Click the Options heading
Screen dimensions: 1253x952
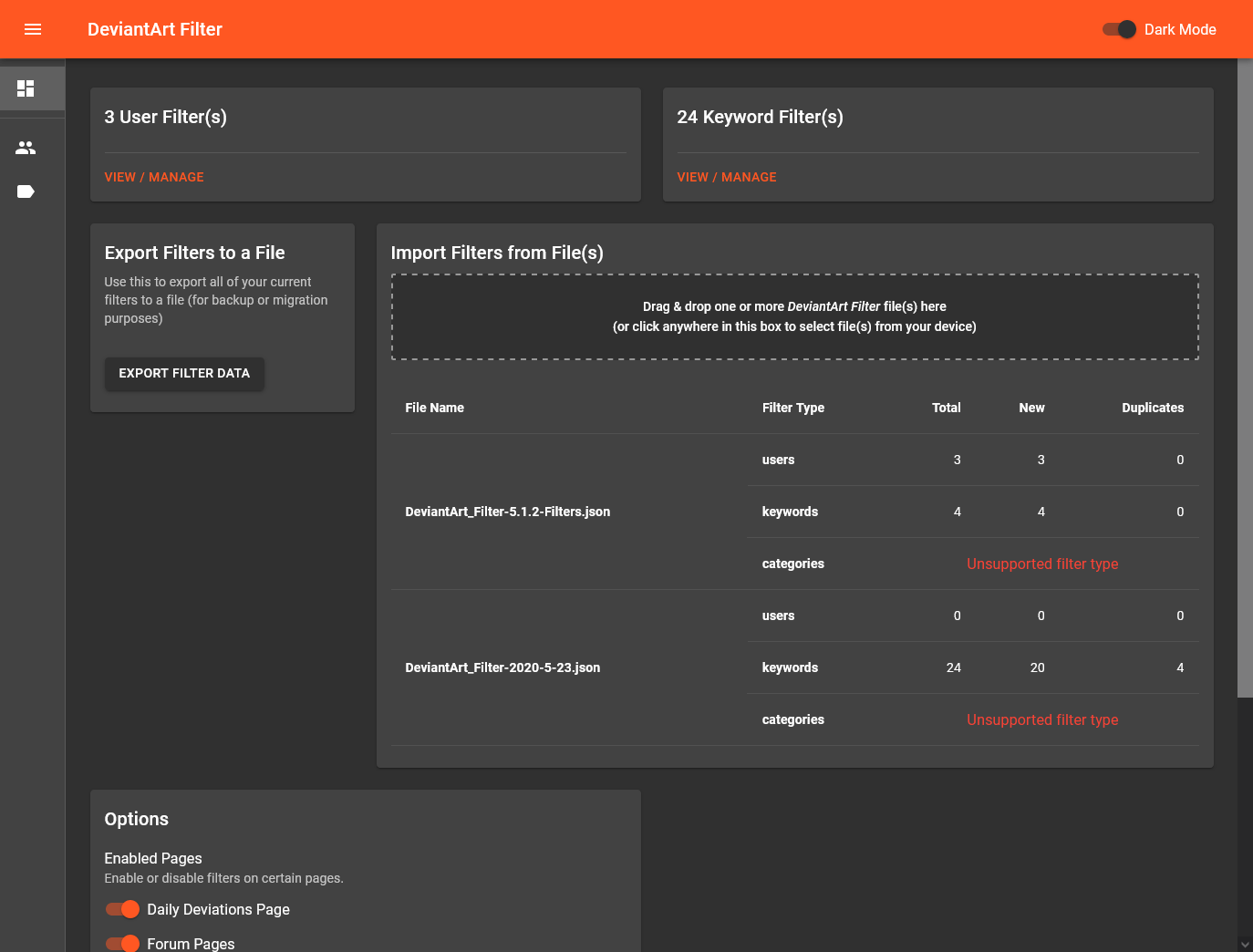[137, 819]
